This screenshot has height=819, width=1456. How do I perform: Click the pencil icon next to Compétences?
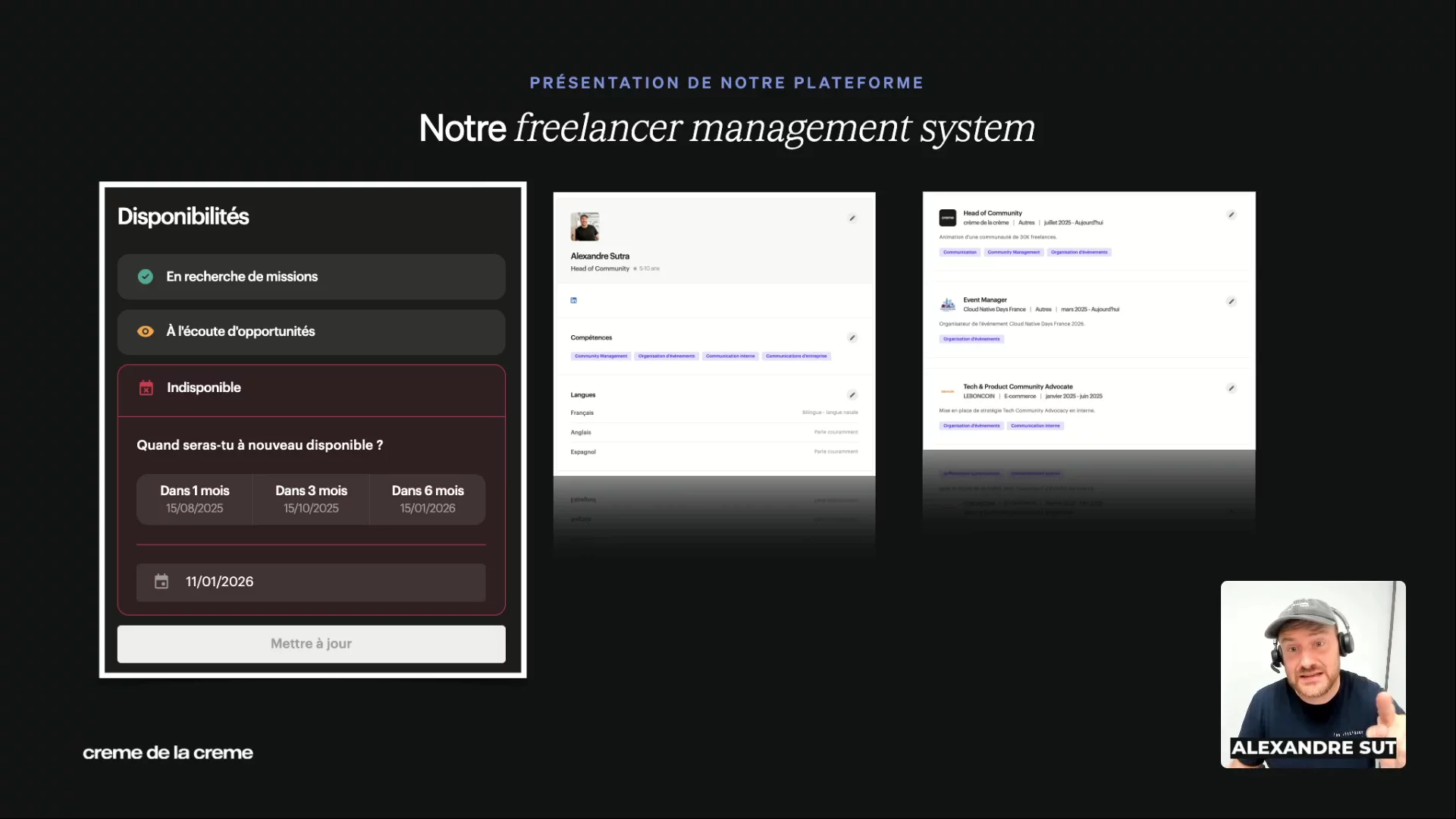(x=852, y=337)
